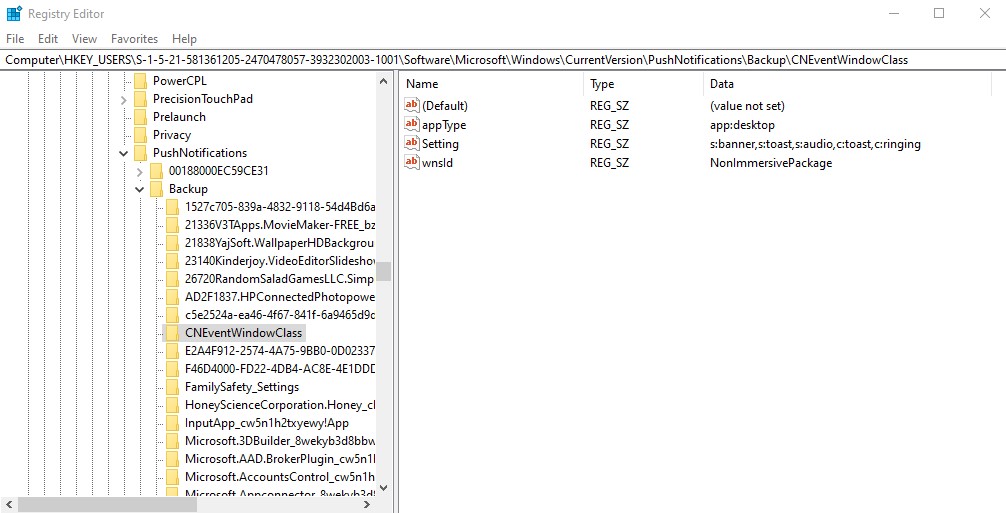This screenshot has width=1006, height=513.
Task: Select the Privacy key label
Action: pyautogui.click(x=172, y=135)
